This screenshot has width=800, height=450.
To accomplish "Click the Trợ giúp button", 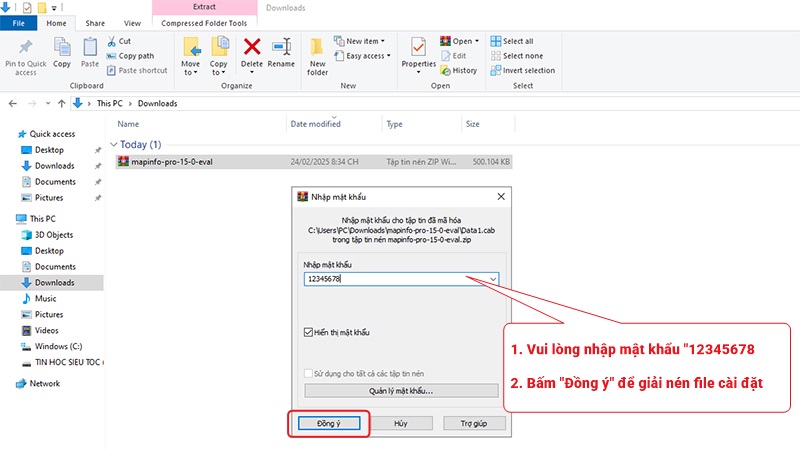I will click(x=474, y=423).
